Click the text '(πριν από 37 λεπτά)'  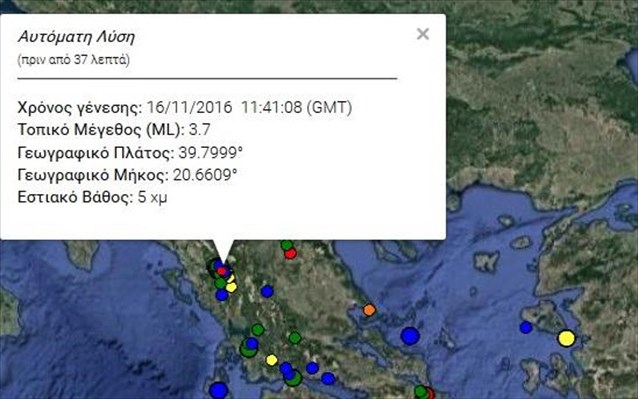click(74, 60)
